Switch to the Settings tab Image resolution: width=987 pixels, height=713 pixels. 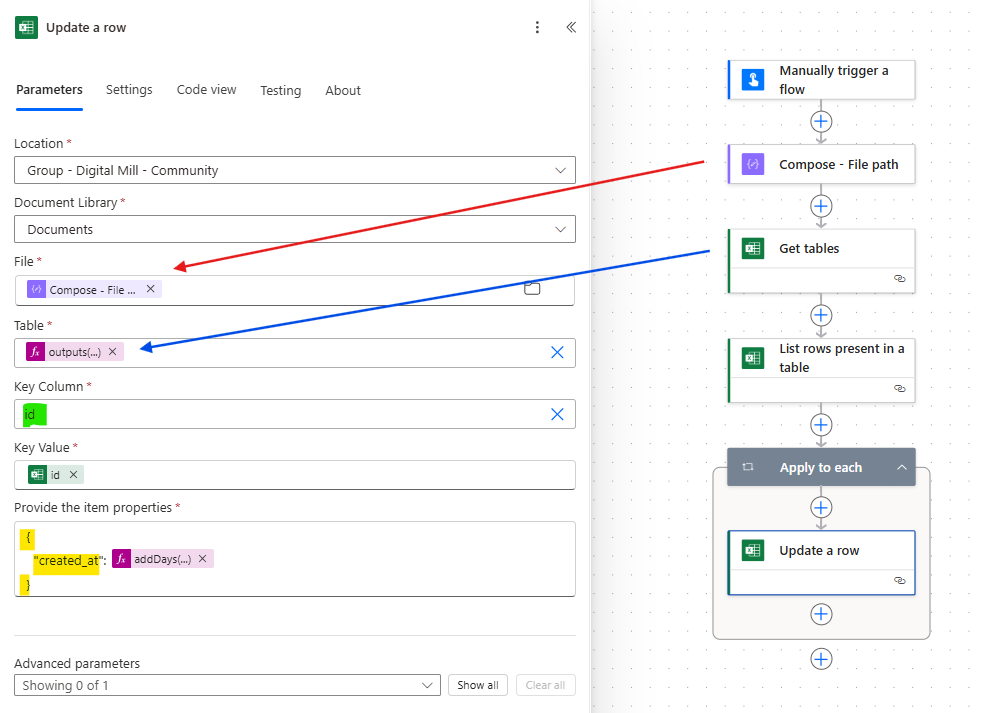tap(129, 90)
